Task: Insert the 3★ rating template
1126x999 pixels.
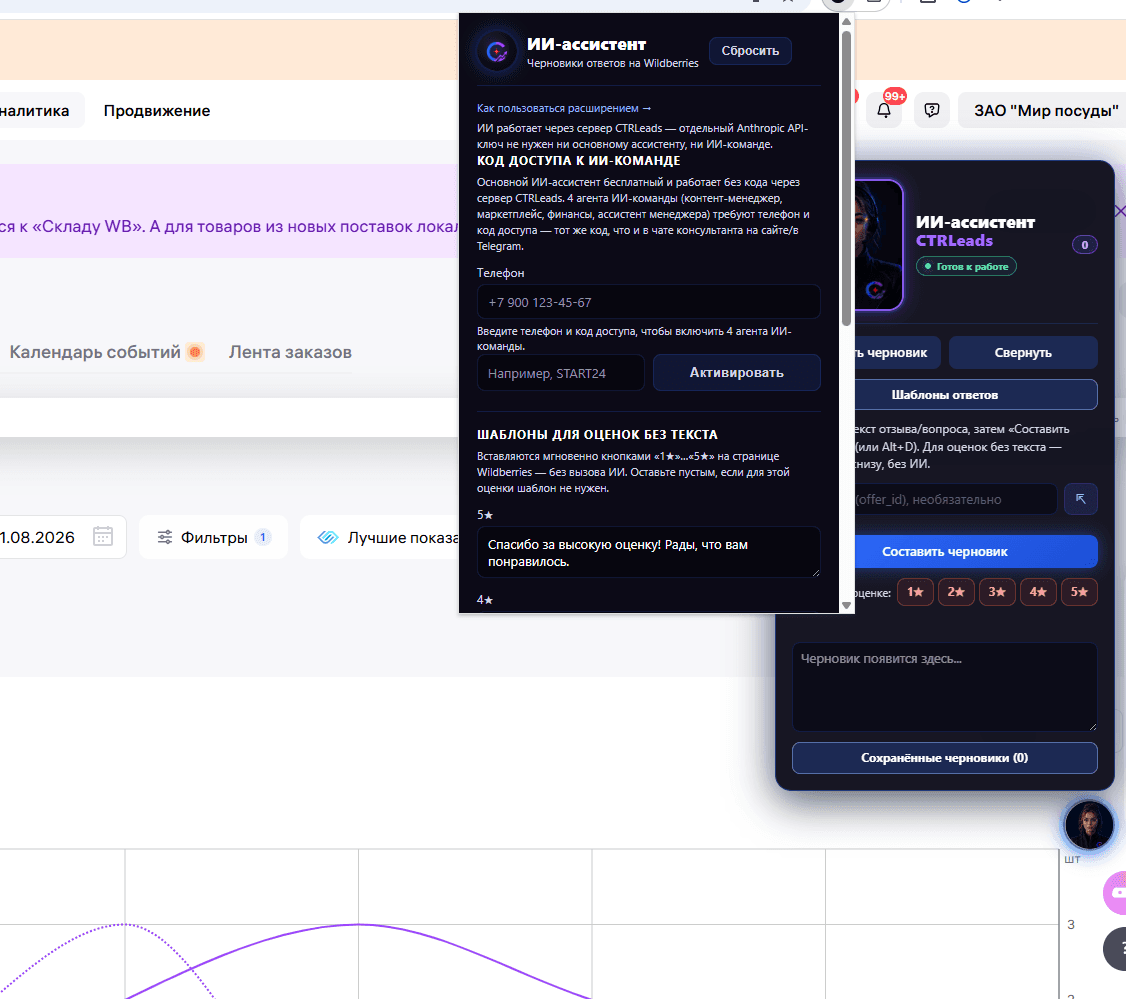Action: point(996,592)
